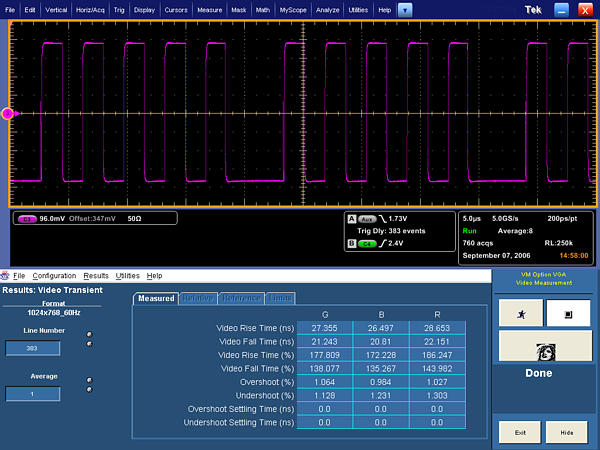Click the lower Line Number stepper button
This screenshot has height=450, width=600.
pyautogui.click(x=90, y=343)
